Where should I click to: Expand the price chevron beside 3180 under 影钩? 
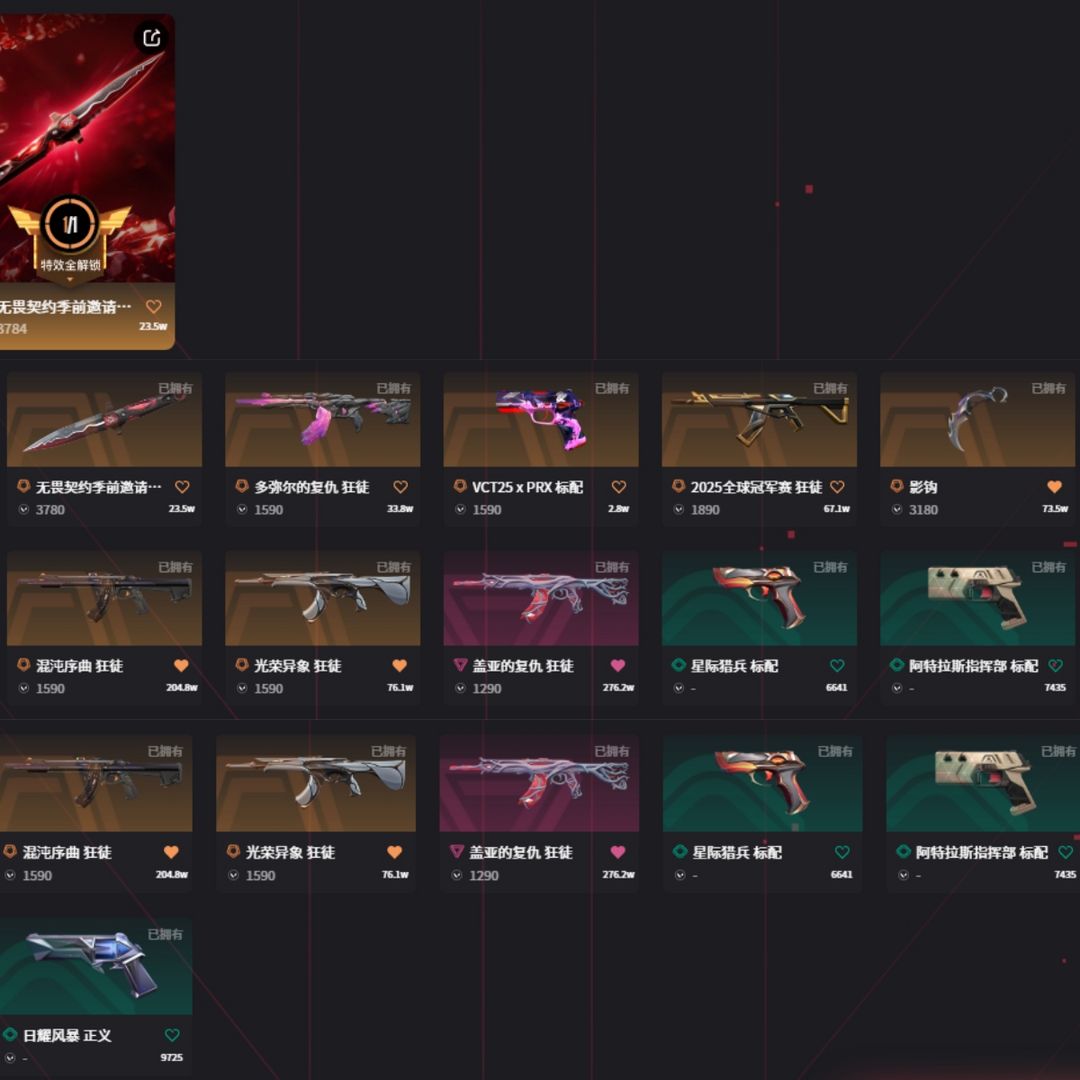897,510
